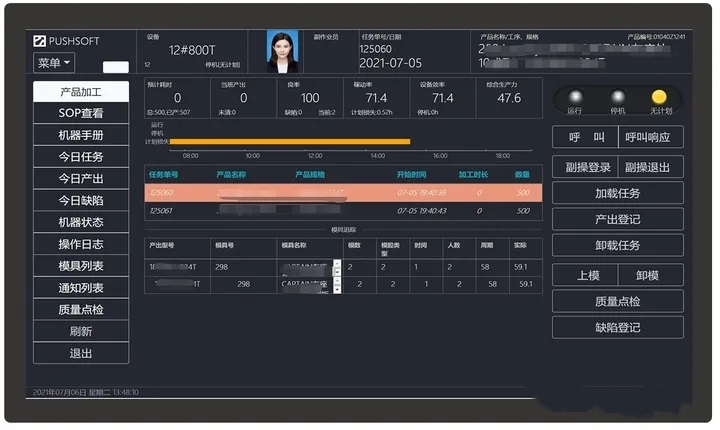
Task: Click the PUSHSOFT logo icon
Action: point(40,41)
